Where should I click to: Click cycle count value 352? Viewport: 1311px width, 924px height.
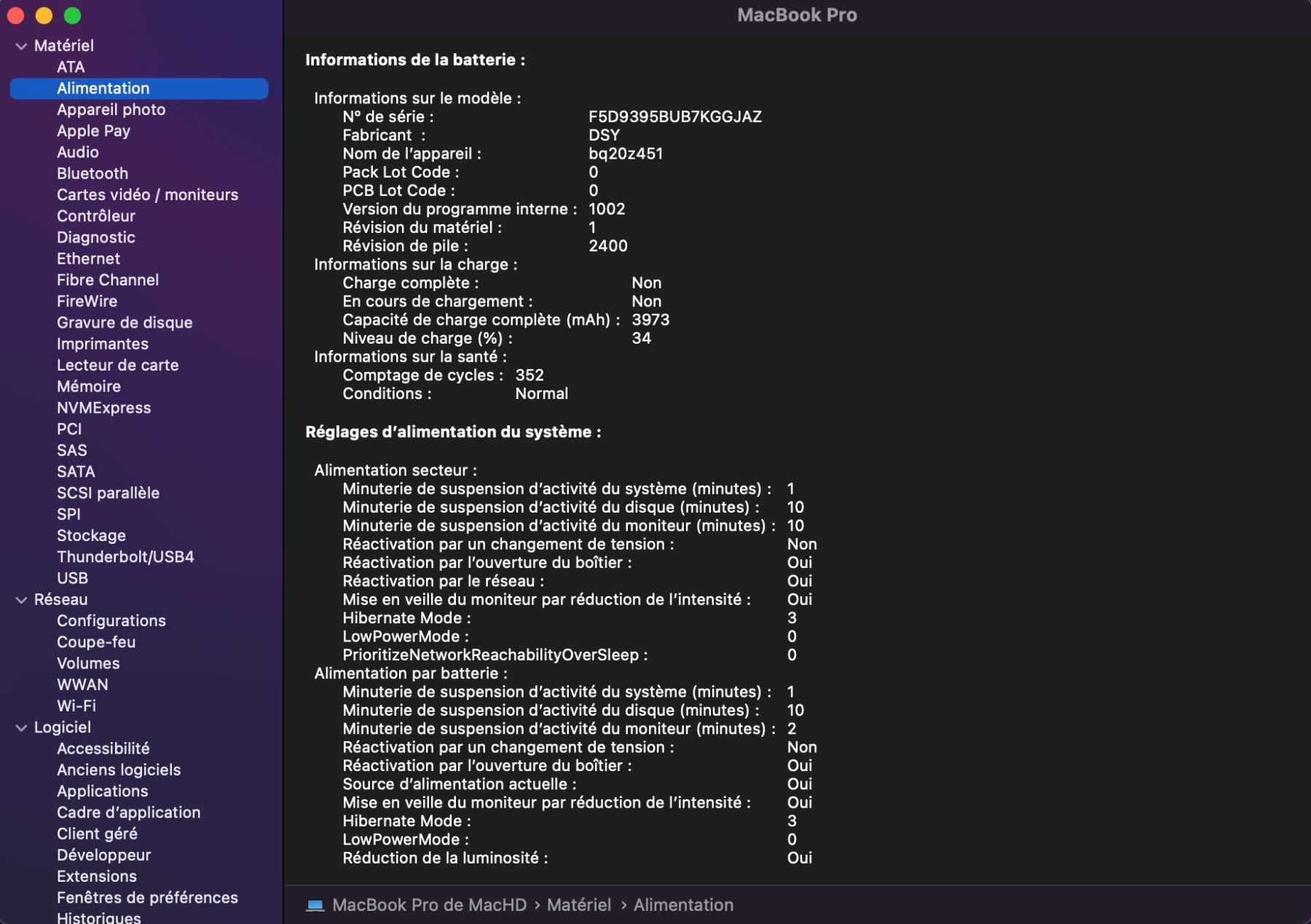(x=529, y=375)
